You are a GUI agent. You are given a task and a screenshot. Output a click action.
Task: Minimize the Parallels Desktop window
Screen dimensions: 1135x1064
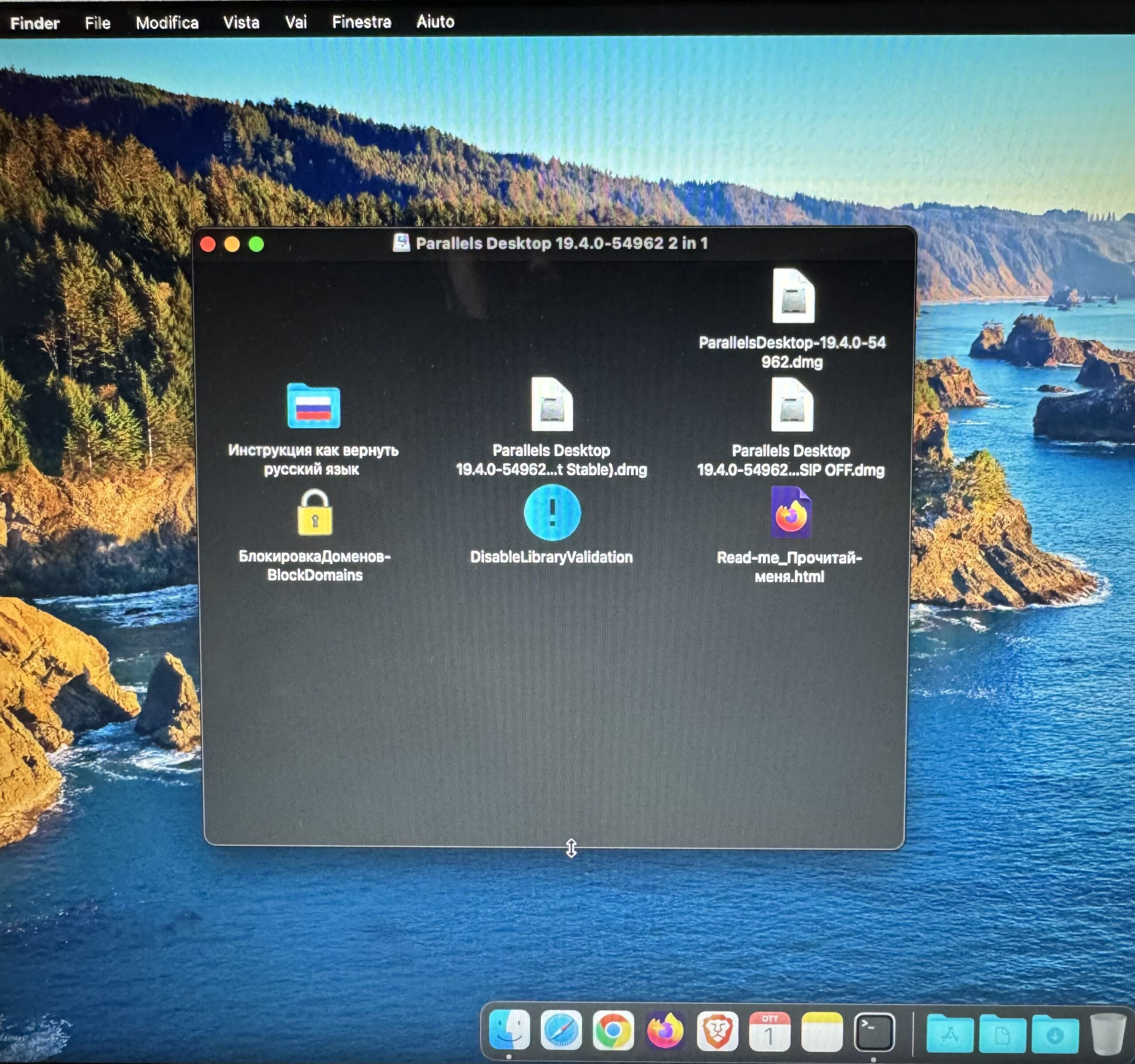pyautogui.click(x=232, y=244)
